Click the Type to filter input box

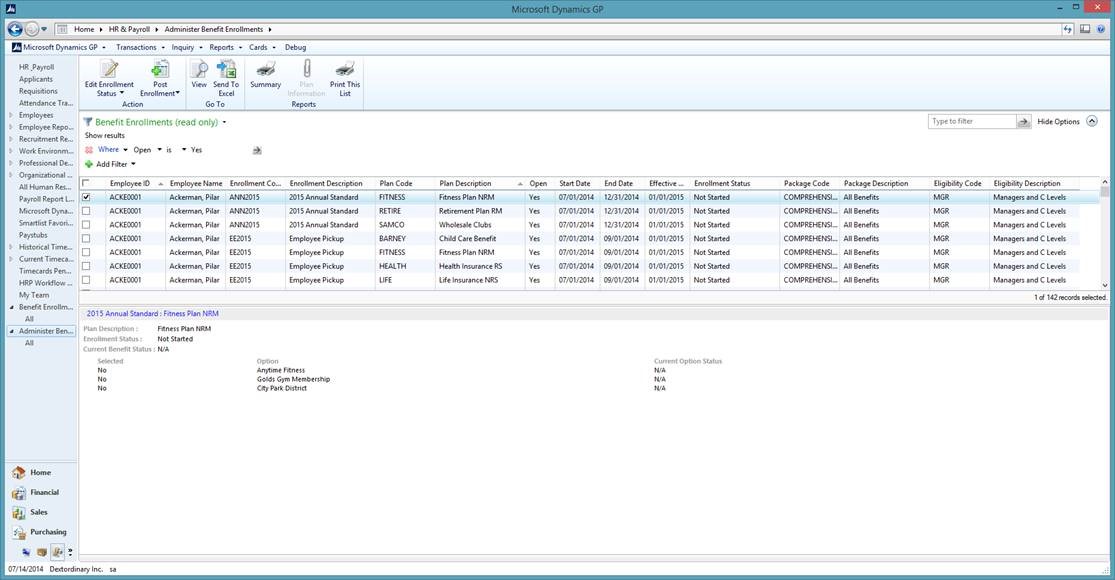(971, 122)
